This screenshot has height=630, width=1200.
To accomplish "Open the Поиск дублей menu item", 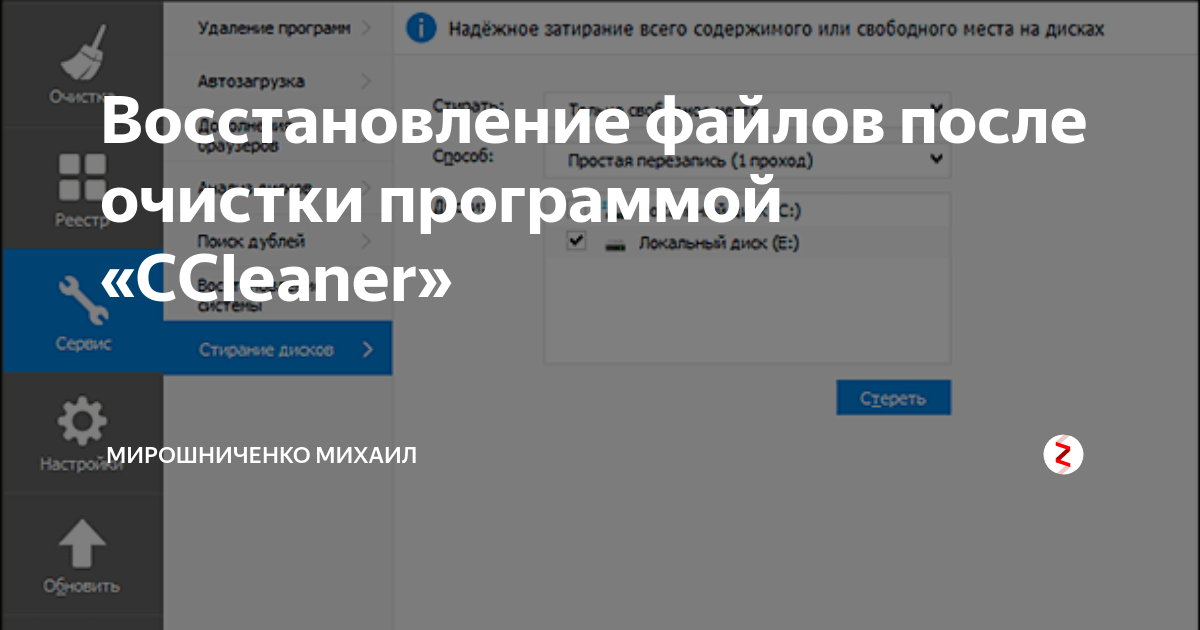I will pos(278,241).
